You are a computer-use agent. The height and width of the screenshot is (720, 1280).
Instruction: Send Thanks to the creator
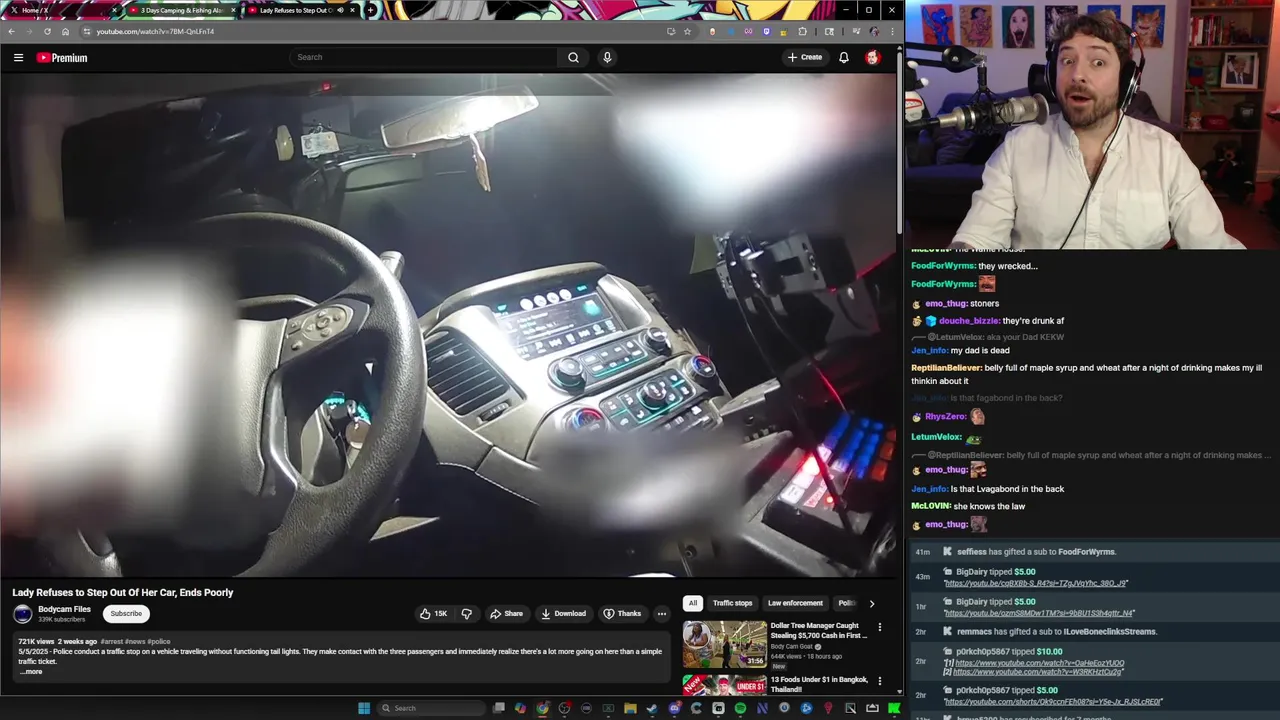[x=621, y=613]
